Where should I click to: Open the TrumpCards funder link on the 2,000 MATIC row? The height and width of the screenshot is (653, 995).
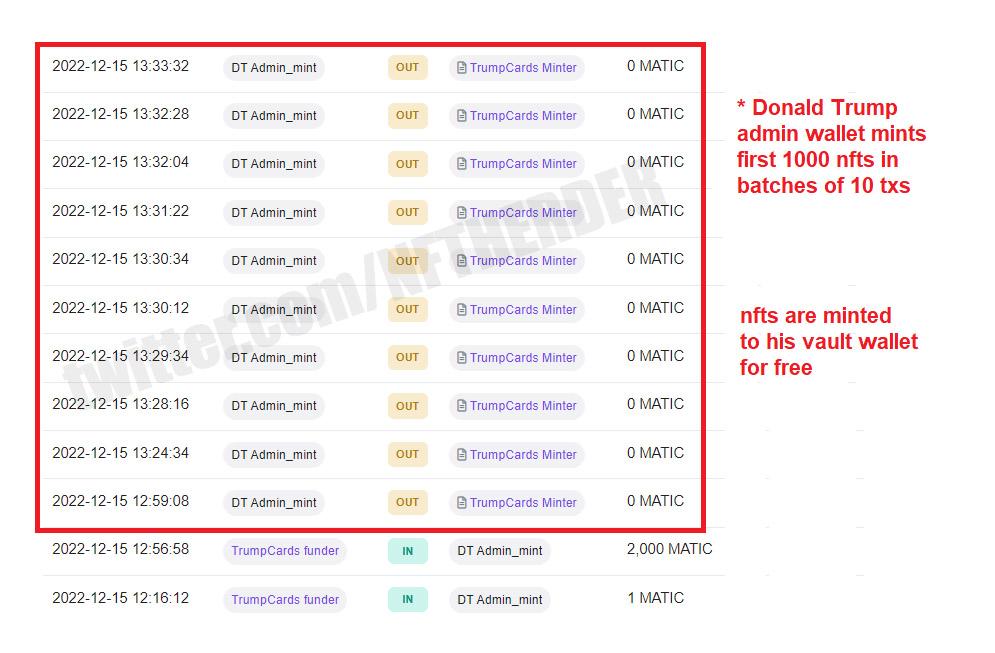[x=284, y=550]
